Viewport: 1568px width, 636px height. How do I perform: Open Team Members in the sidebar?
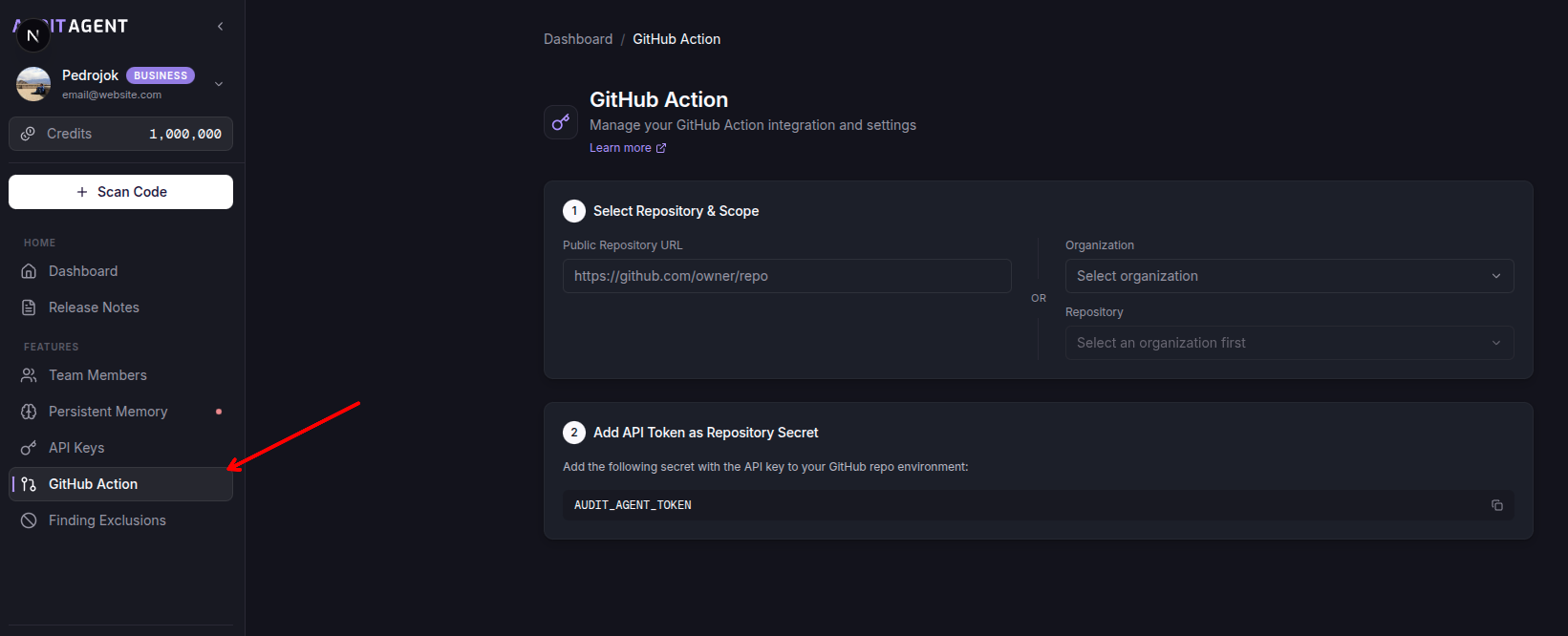[120, 375]
